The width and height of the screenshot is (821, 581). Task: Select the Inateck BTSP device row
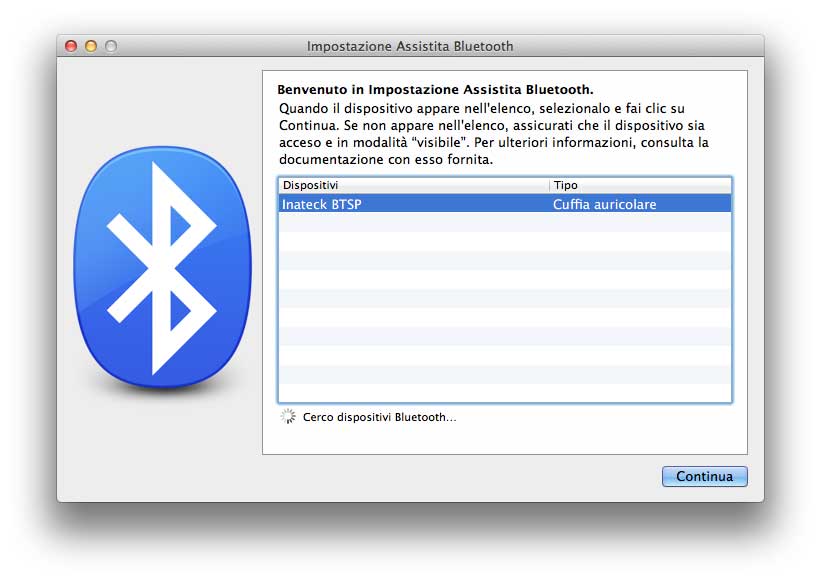(x=505, y=204)
